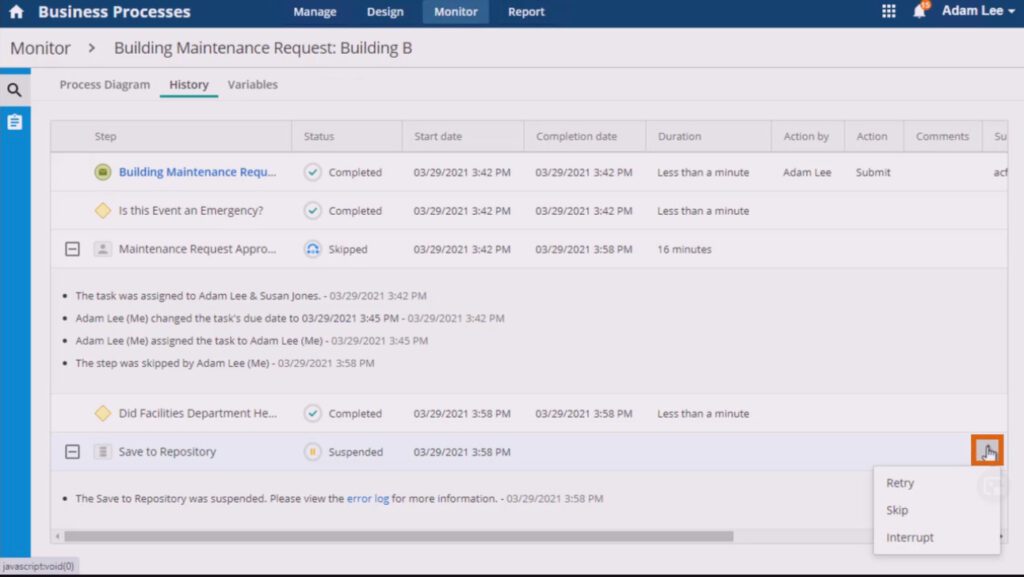
Task: Select 'Save to Repository' step text
Action: [x=167, y=452]
